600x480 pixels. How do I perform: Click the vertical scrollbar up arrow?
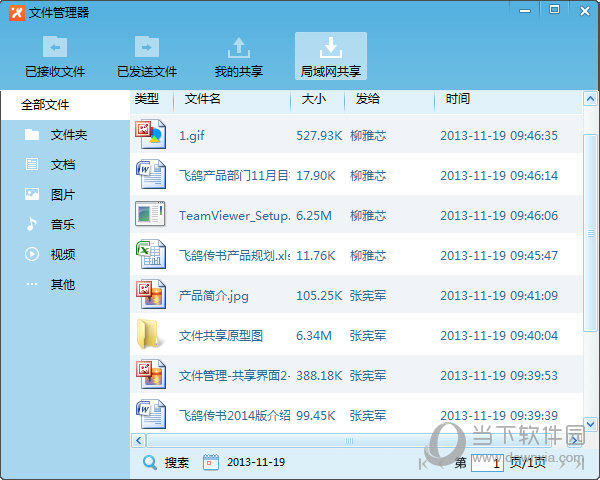[590, 99]
